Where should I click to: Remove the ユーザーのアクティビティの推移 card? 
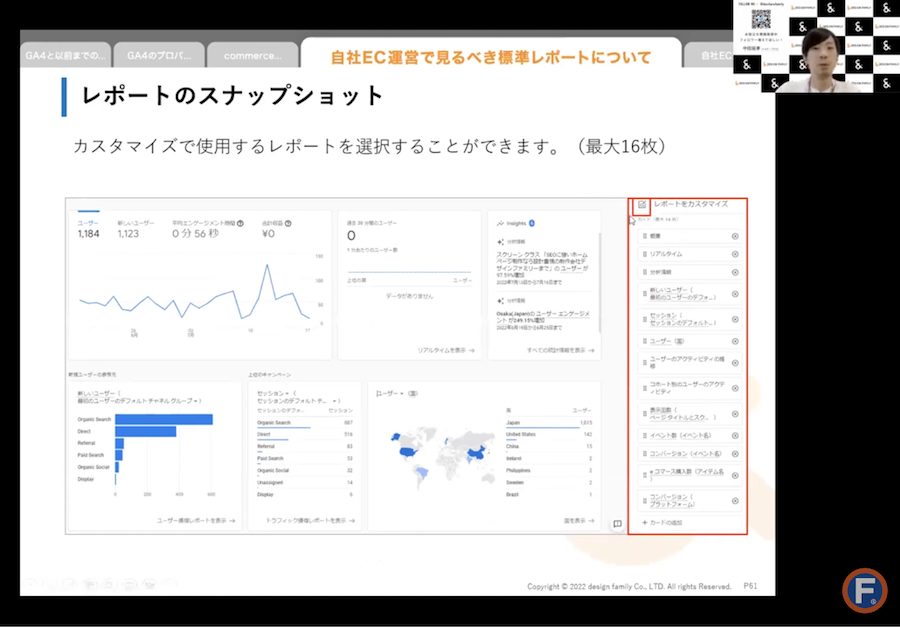click(x=735, y=363)
